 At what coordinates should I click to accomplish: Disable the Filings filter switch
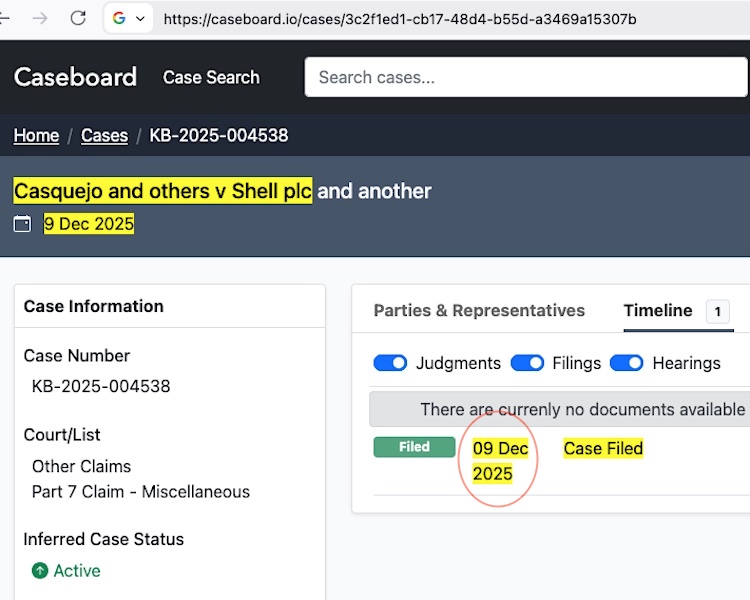tap(527, 363)
